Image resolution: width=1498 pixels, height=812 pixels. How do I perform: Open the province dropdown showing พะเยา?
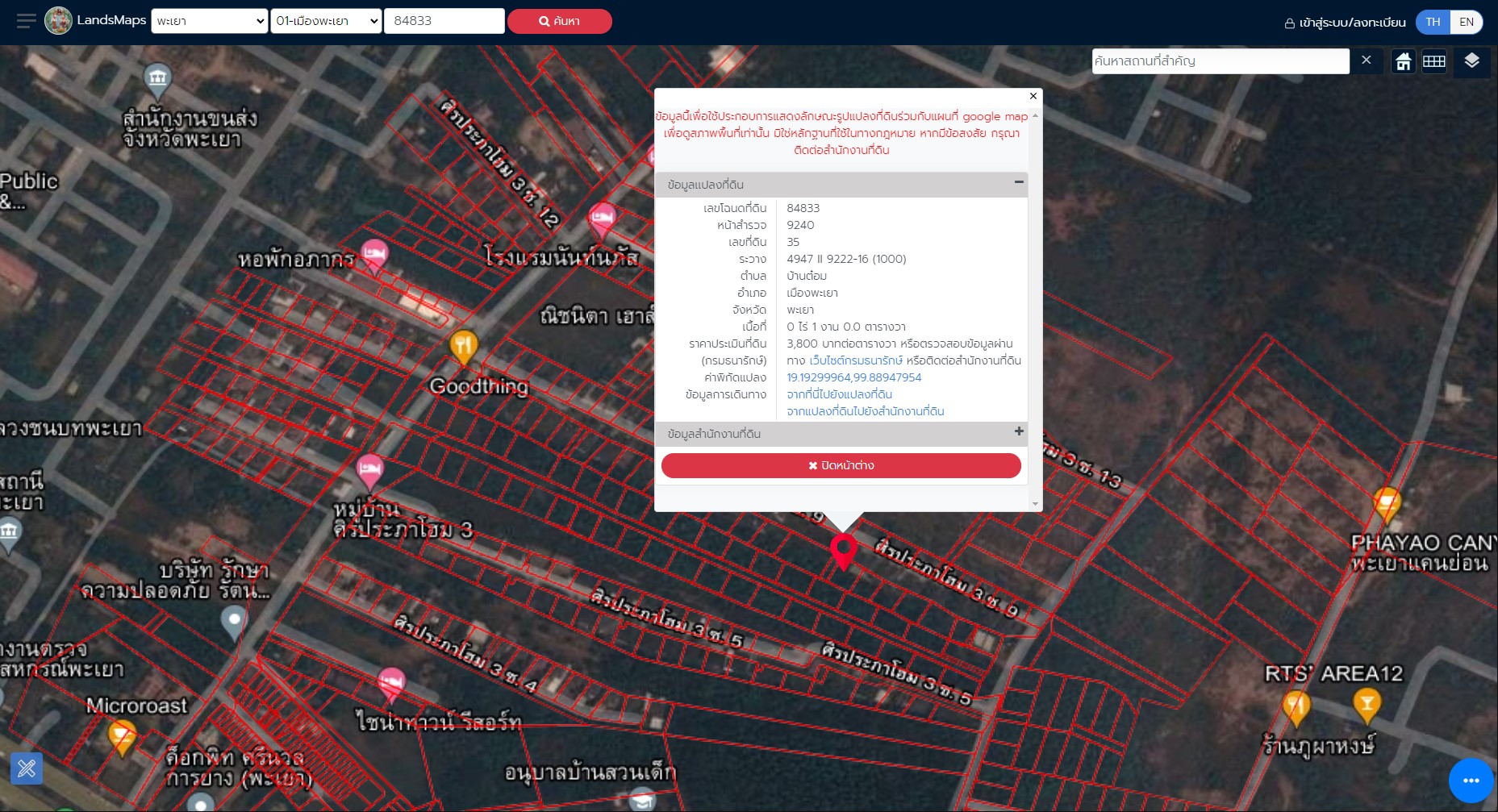point(210,21)
